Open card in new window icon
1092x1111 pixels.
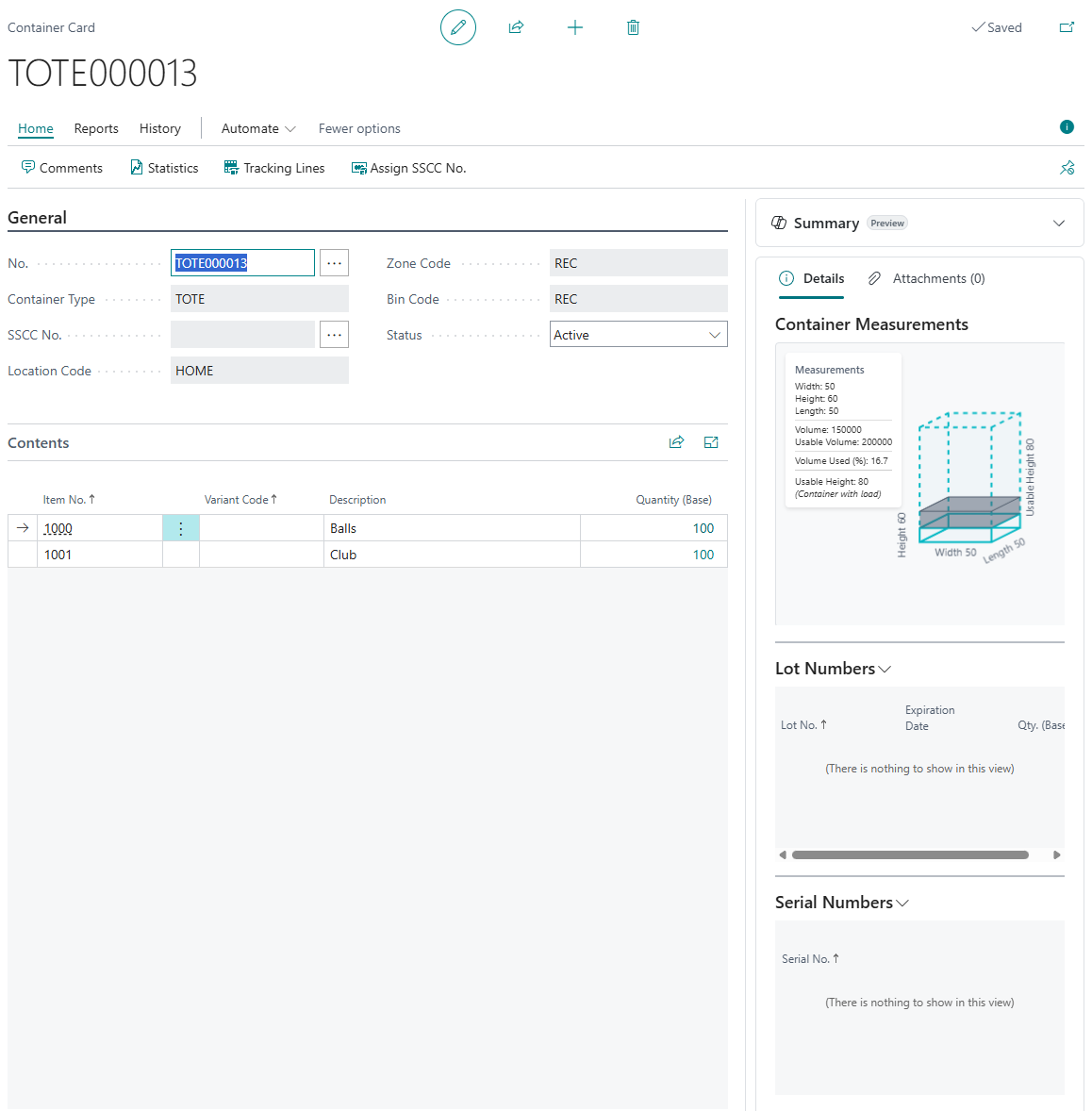(1067, 27)
